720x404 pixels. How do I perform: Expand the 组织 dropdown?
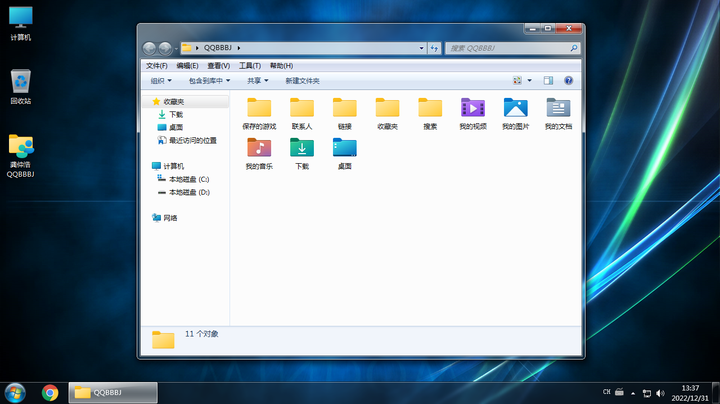coord(161,81)
